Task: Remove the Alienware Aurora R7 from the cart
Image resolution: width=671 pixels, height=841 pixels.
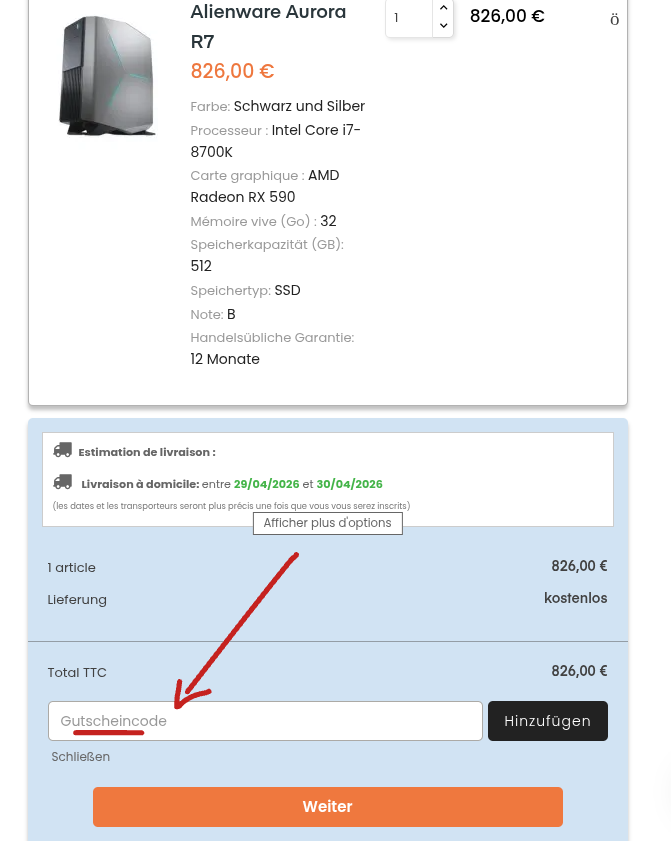Action: pos(614,20)
